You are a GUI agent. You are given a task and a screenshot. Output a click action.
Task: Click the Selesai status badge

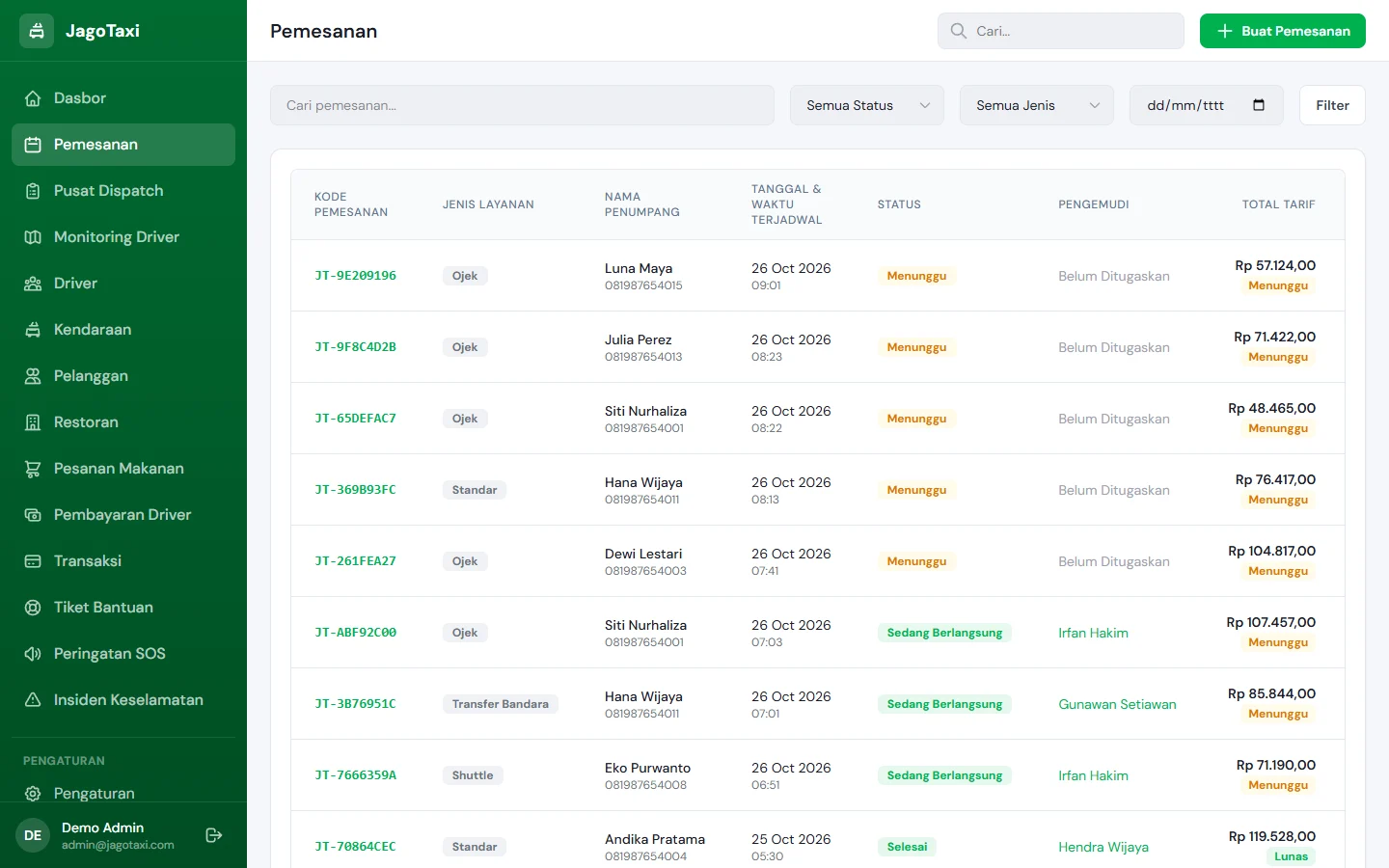(907, 847)
